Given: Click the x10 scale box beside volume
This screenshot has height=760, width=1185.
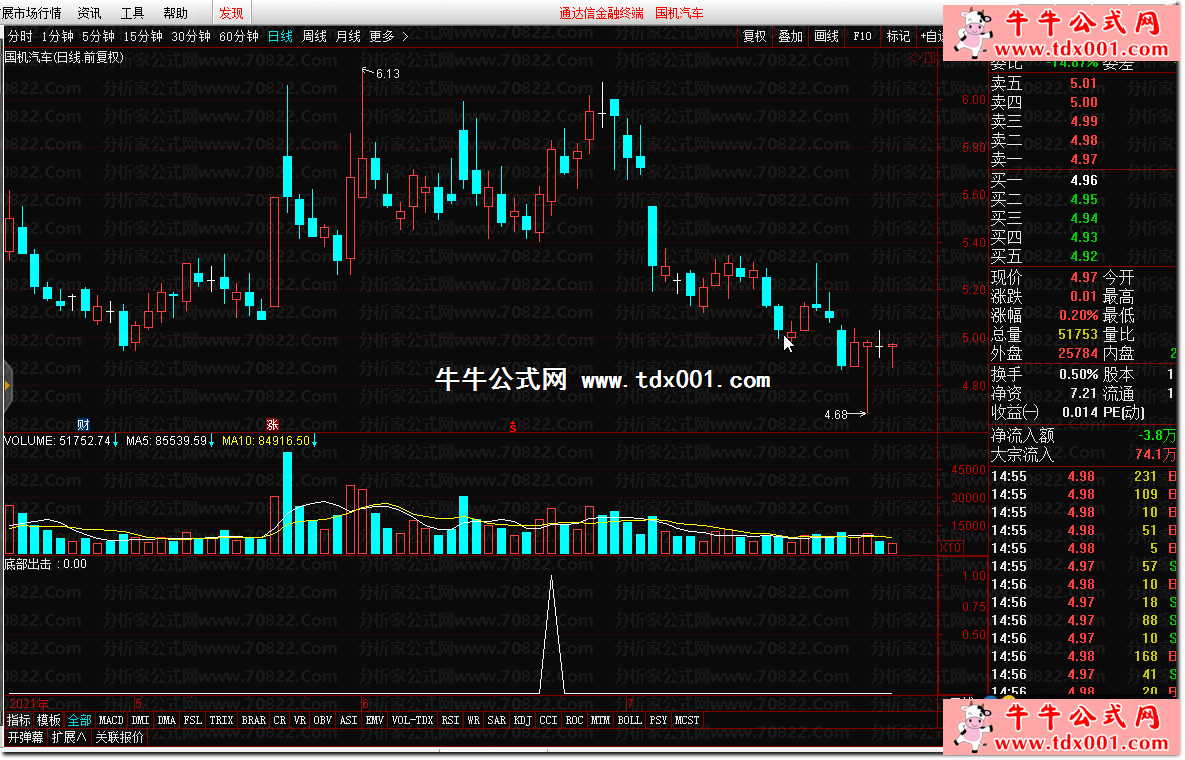Looking at the screenshot, I should click(950, 548).
